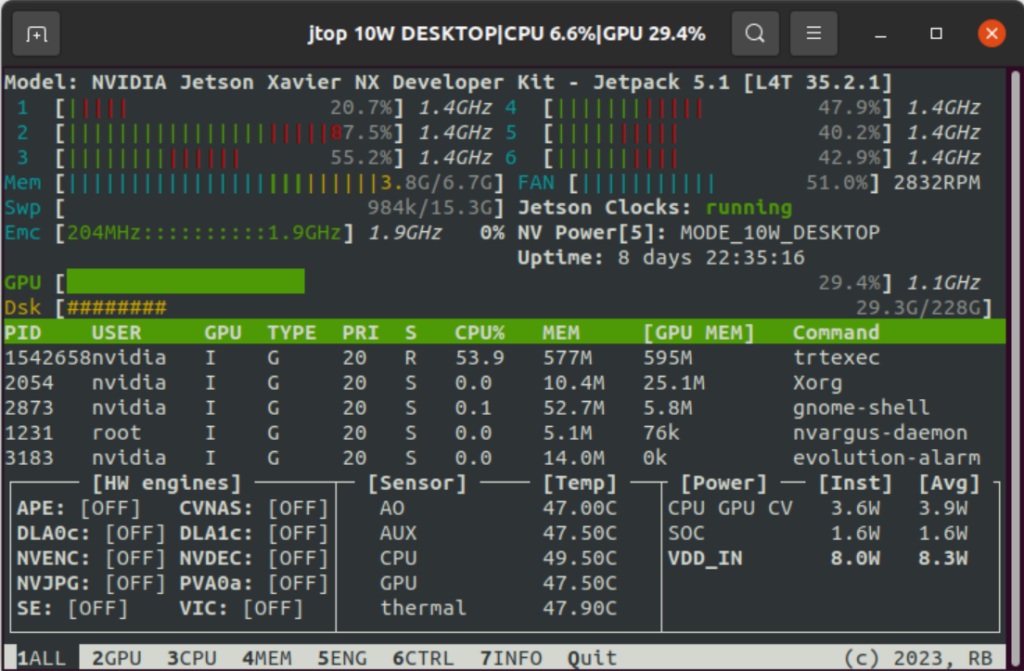Viewport: 1024px width, 671px height.
Task: Open the 6CTRL control tab
Action: click(421, 657)
